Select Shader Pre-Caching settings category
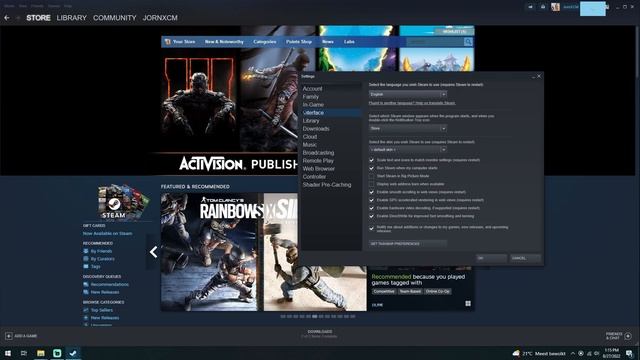Viewport: 640px width, 360px height. coord(327,185)
